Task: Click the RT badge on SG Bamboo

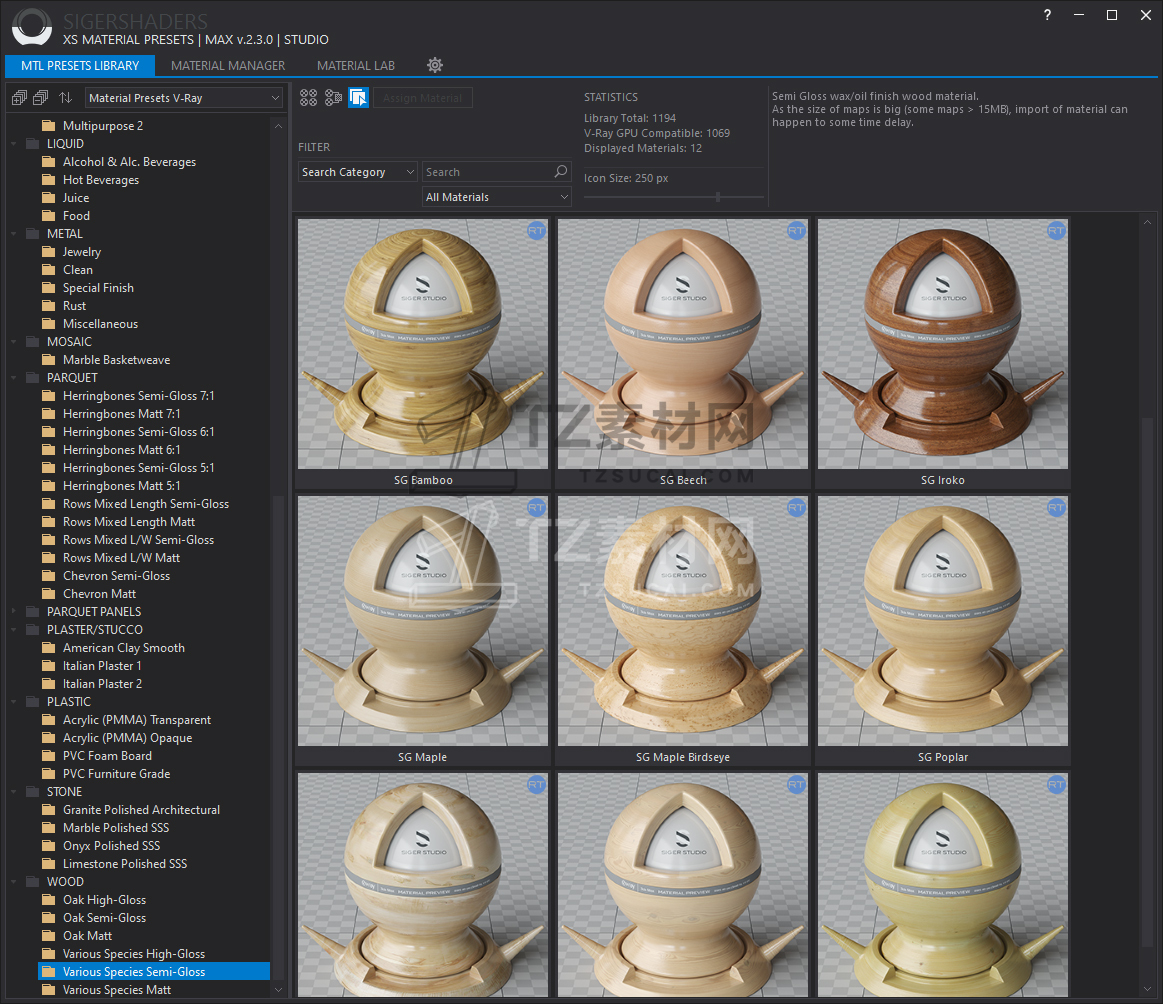Action: 536,231
